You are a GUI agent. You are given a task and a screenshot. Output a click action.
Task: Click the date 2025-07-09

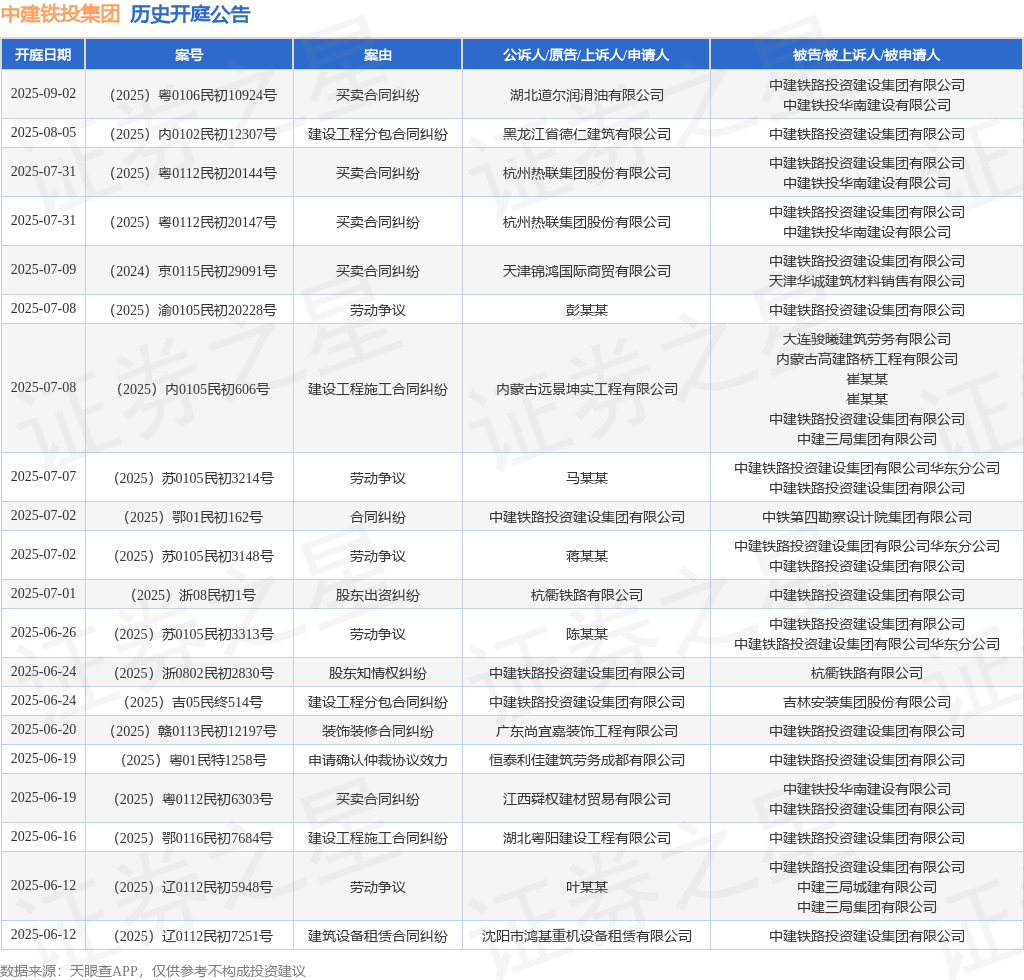tap(43, 269)
